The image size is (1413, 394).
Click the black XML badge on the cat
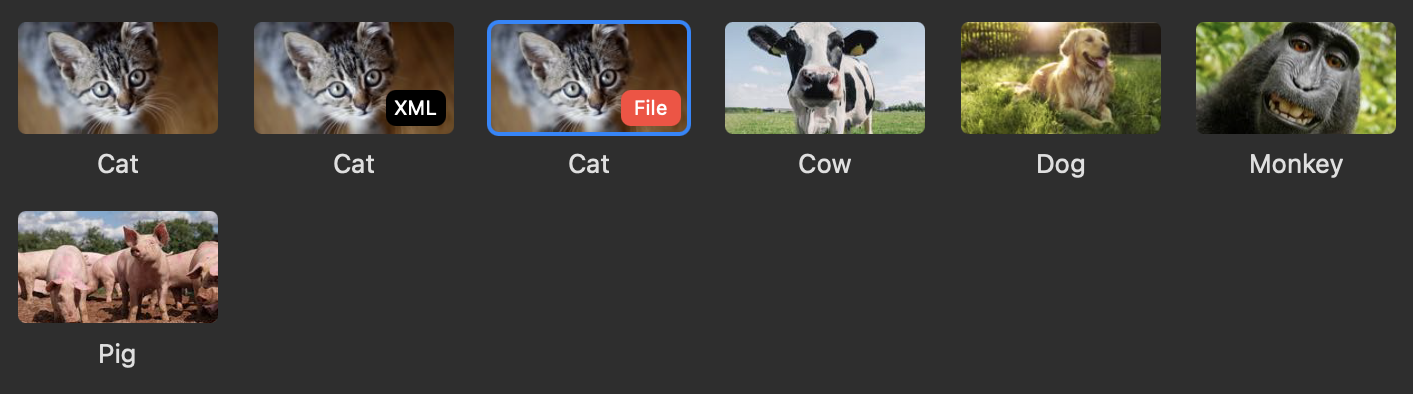tap(415, 108)
